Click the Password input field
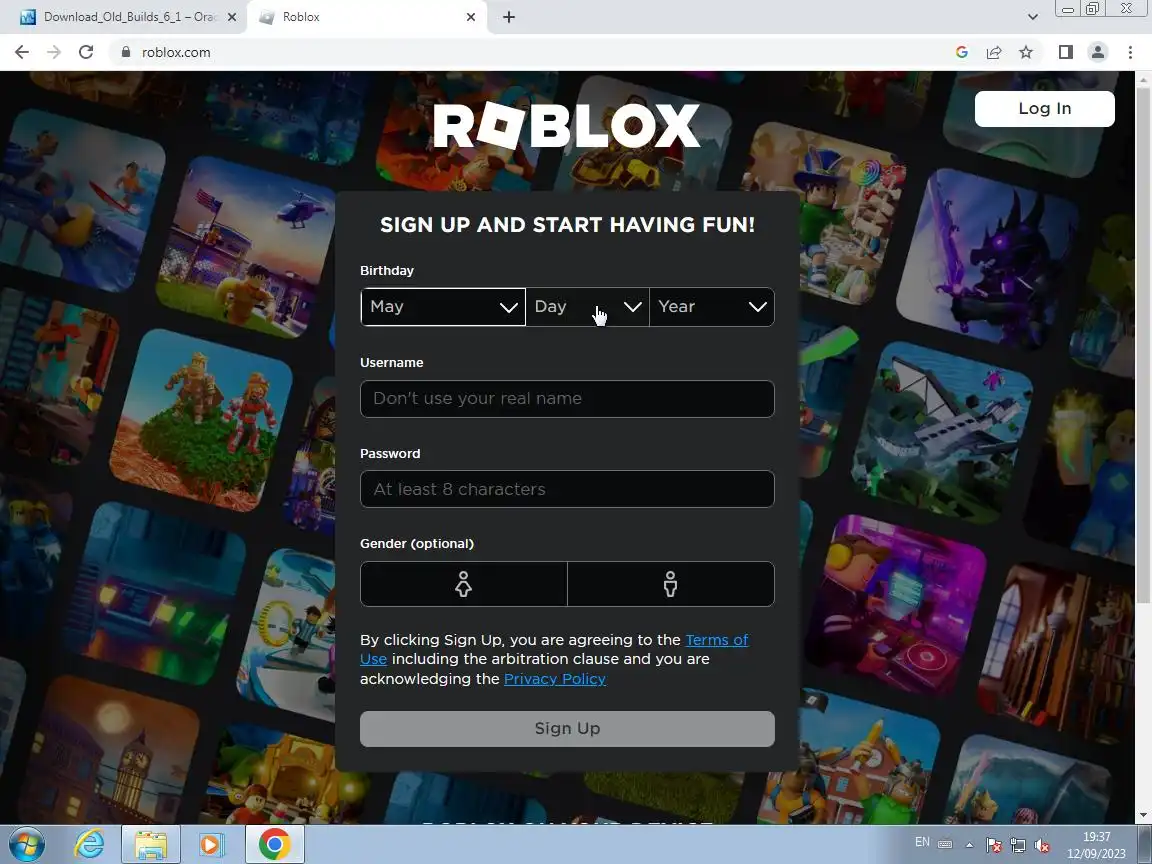This screenshot has width=1152, height=864. coord(567,489)
